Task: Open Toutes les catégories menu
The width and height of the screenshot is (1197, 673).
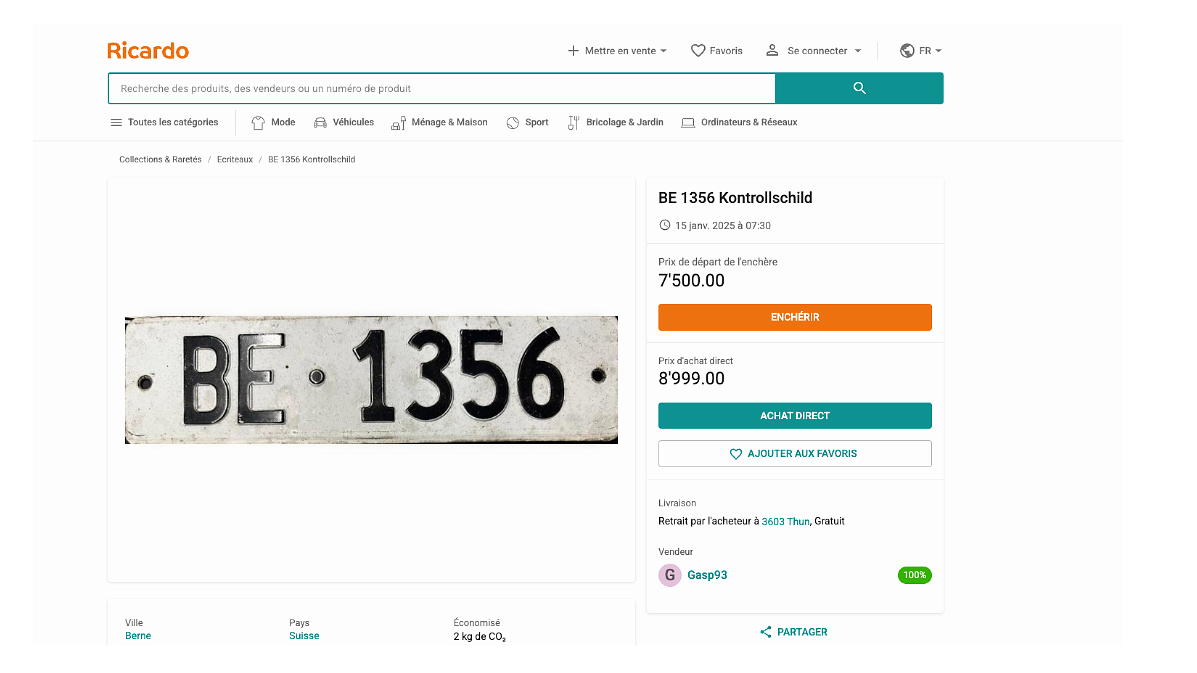Action: click(164, 123)
